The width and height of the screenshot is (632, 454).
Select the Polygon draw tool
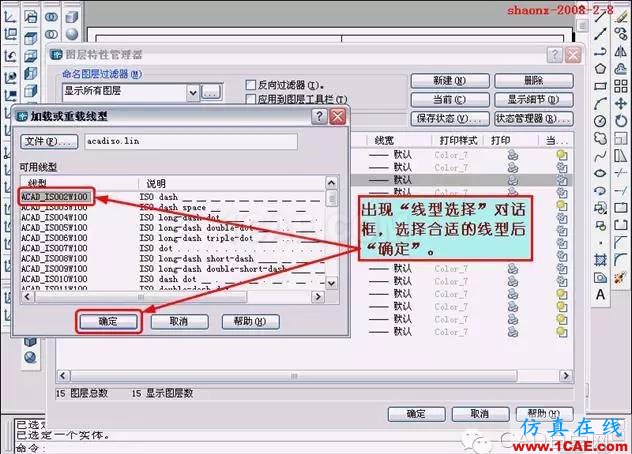pos(600,69)
